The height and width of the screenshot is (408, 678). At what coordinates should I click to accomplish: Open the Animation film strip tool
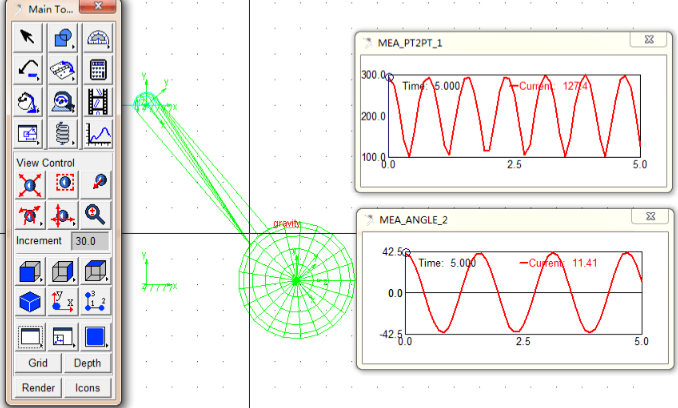(98, 102)
